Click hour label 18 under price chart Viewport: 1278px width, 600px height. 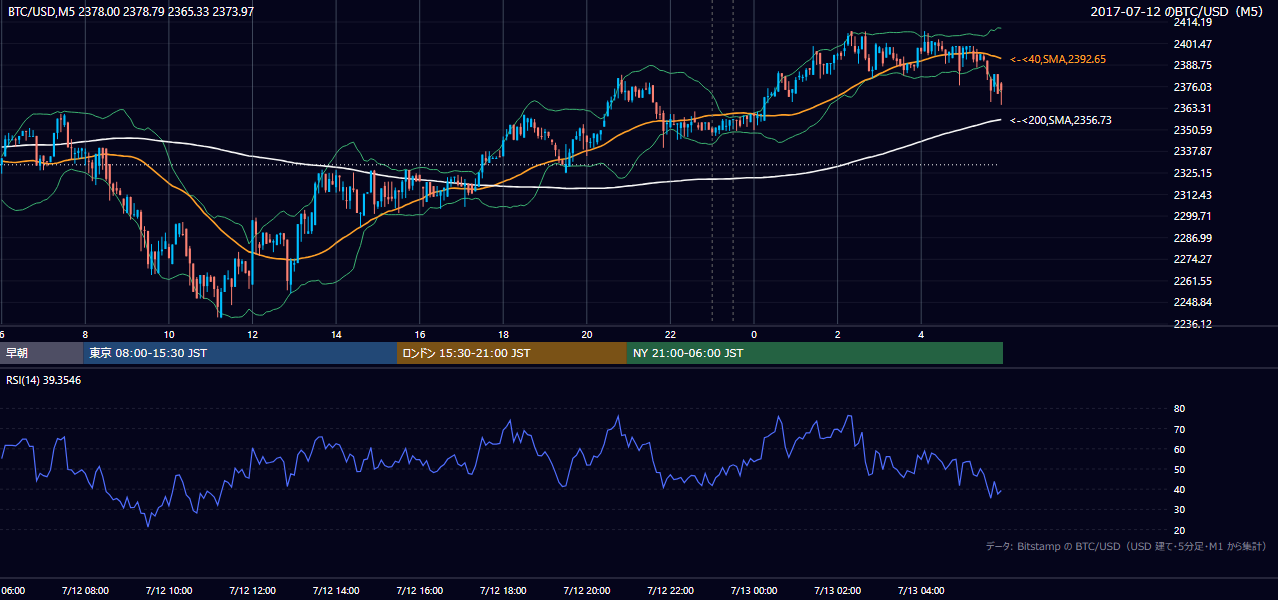tap(503, 334)
